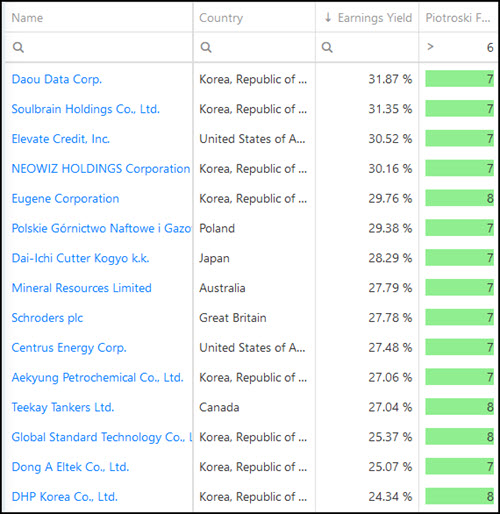500x514 pixels.
Task: Click the Country column search icon
Action: (x=206, y=47)
